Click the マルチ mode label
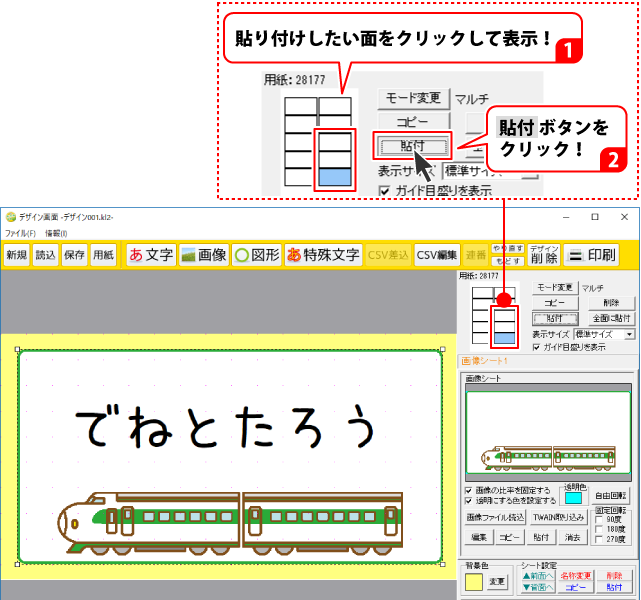 coord(592,288)
